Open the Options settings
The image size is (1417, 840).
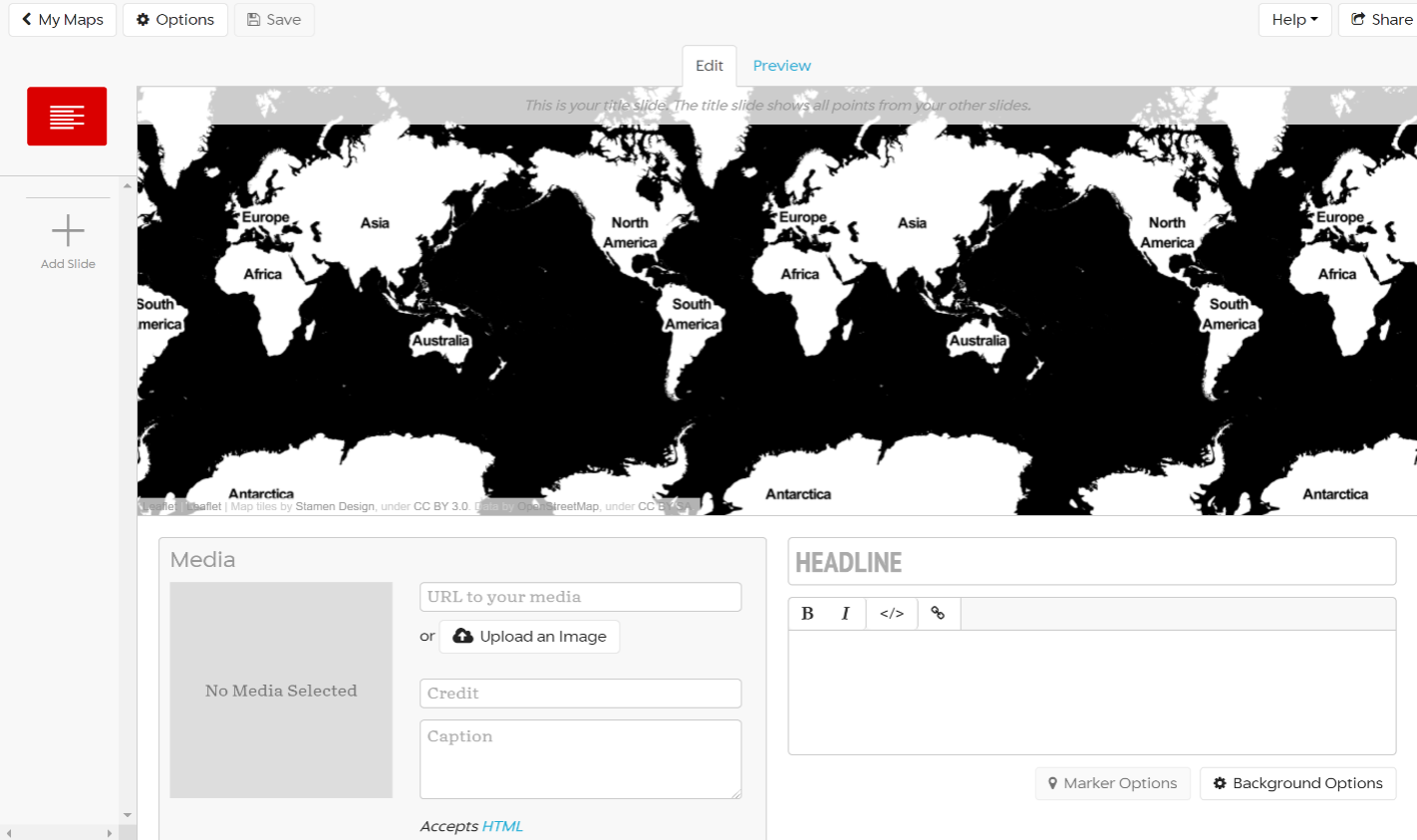[x=175, y=20]
